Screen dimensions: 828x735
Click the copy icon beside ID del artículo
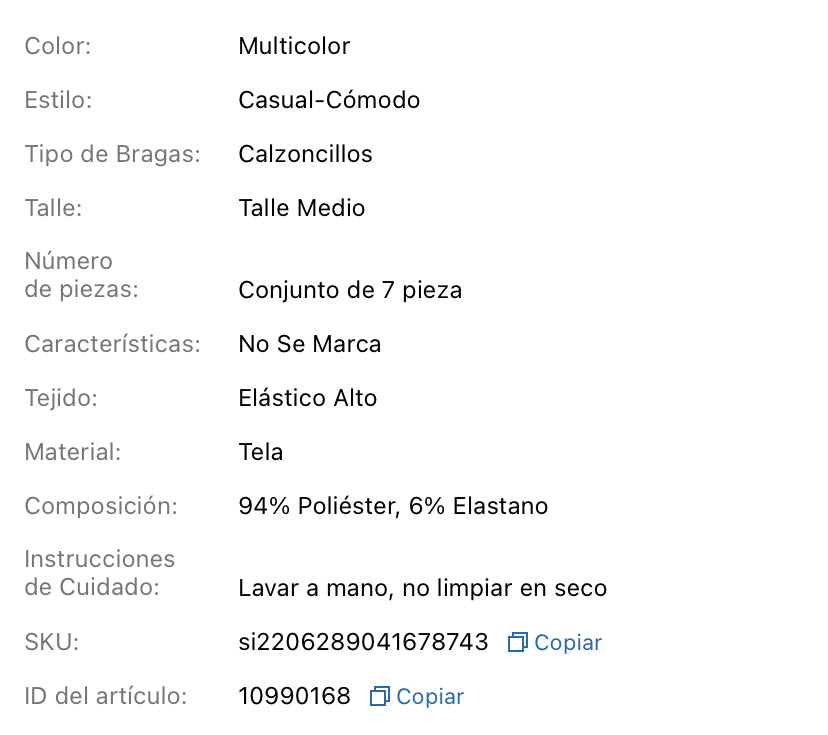377,696
